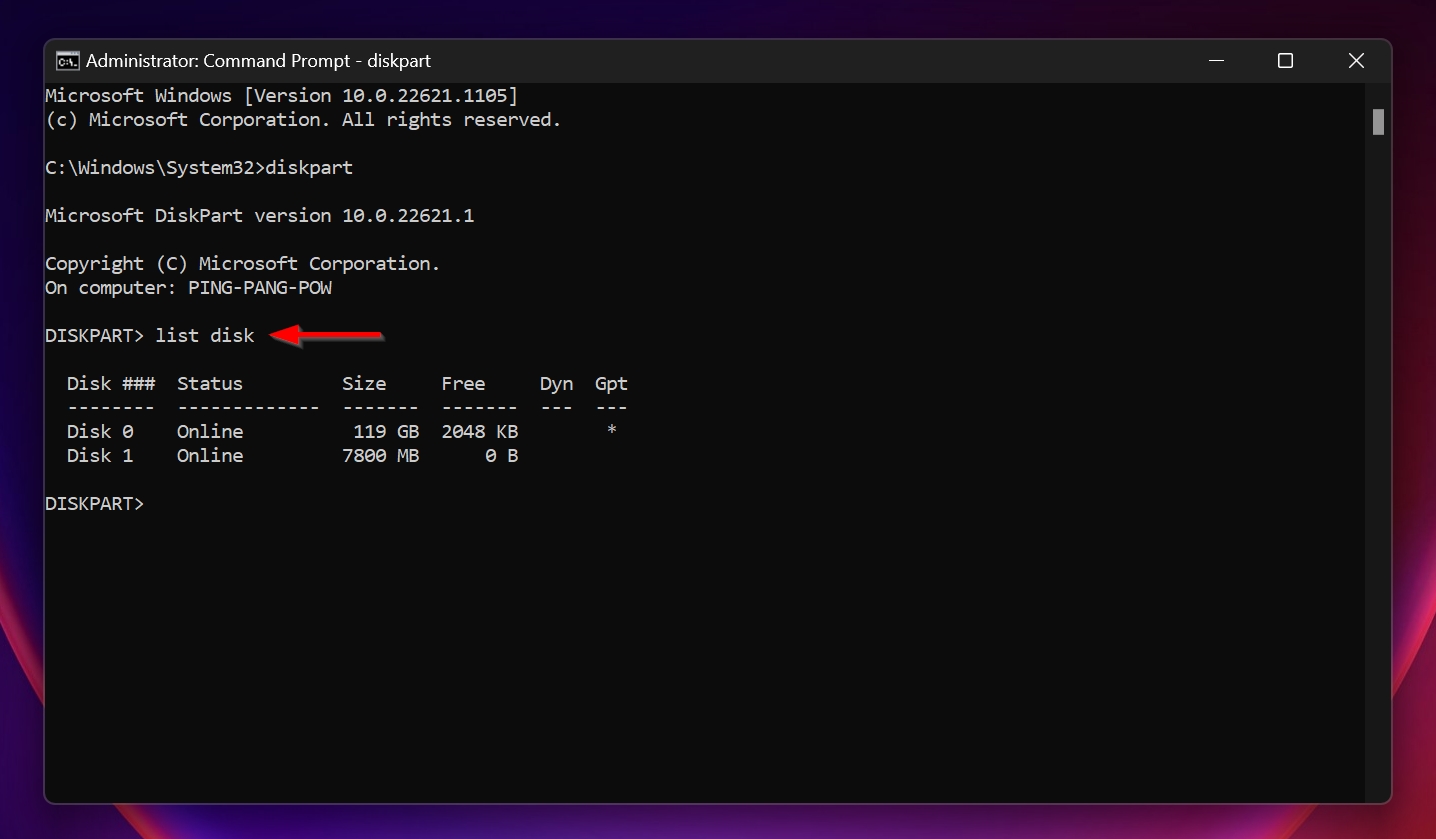
Task: Click the 'Online' status of Disk 0
Action: point(210,432)
